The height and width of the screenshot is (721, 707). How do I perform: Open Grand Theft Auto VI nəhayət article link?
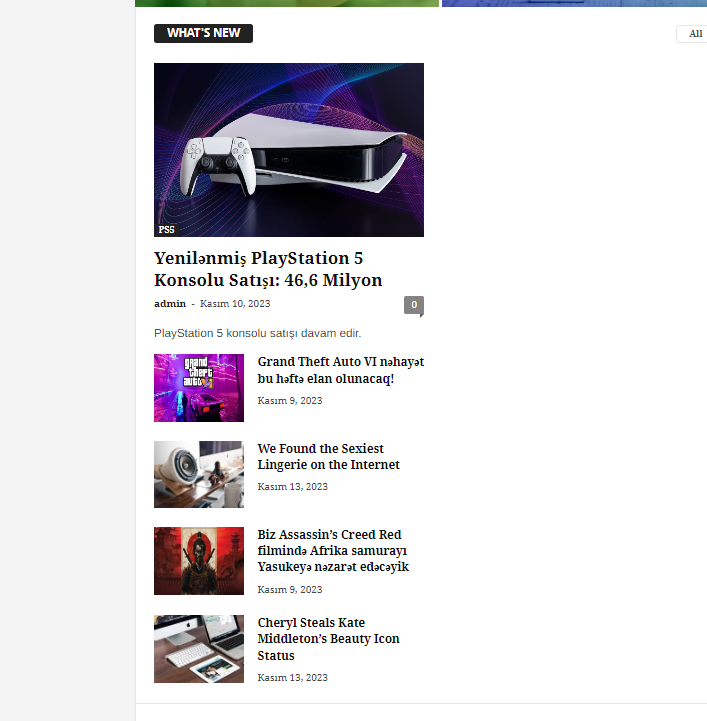pos(341,370)
